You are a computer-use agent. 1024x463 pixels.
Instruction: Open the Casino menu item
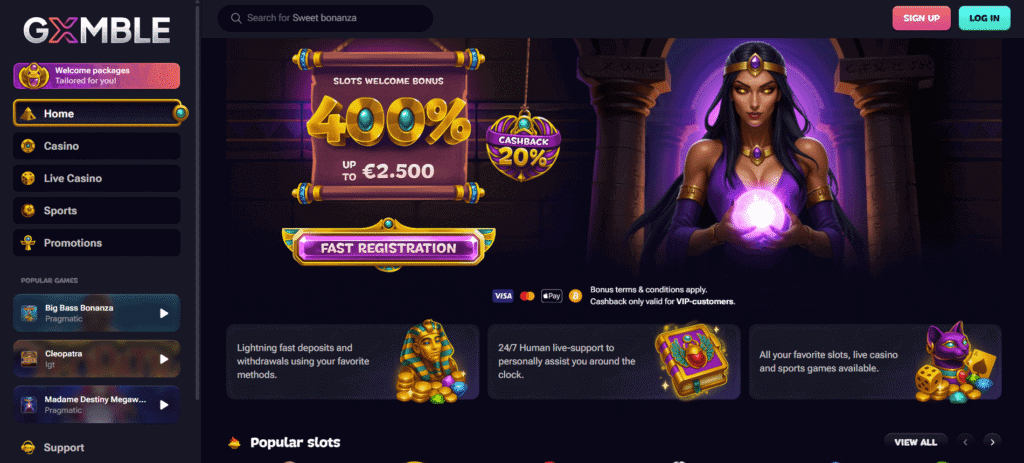[x=97, y=146]
